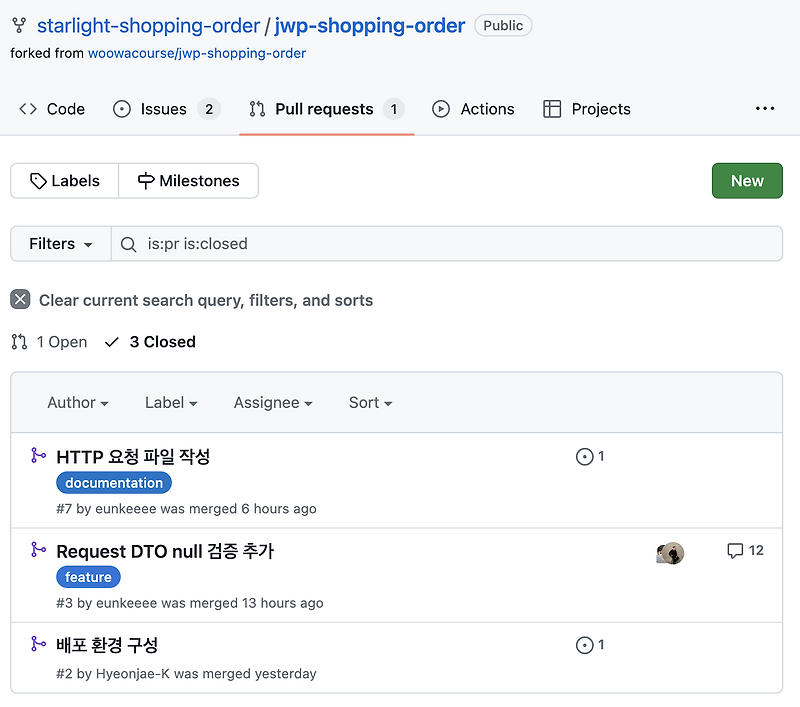Viewport: 800px width, 707px height.
Task: Click the magnifier icon in the filter bar
Action: [x=127, y=243]
